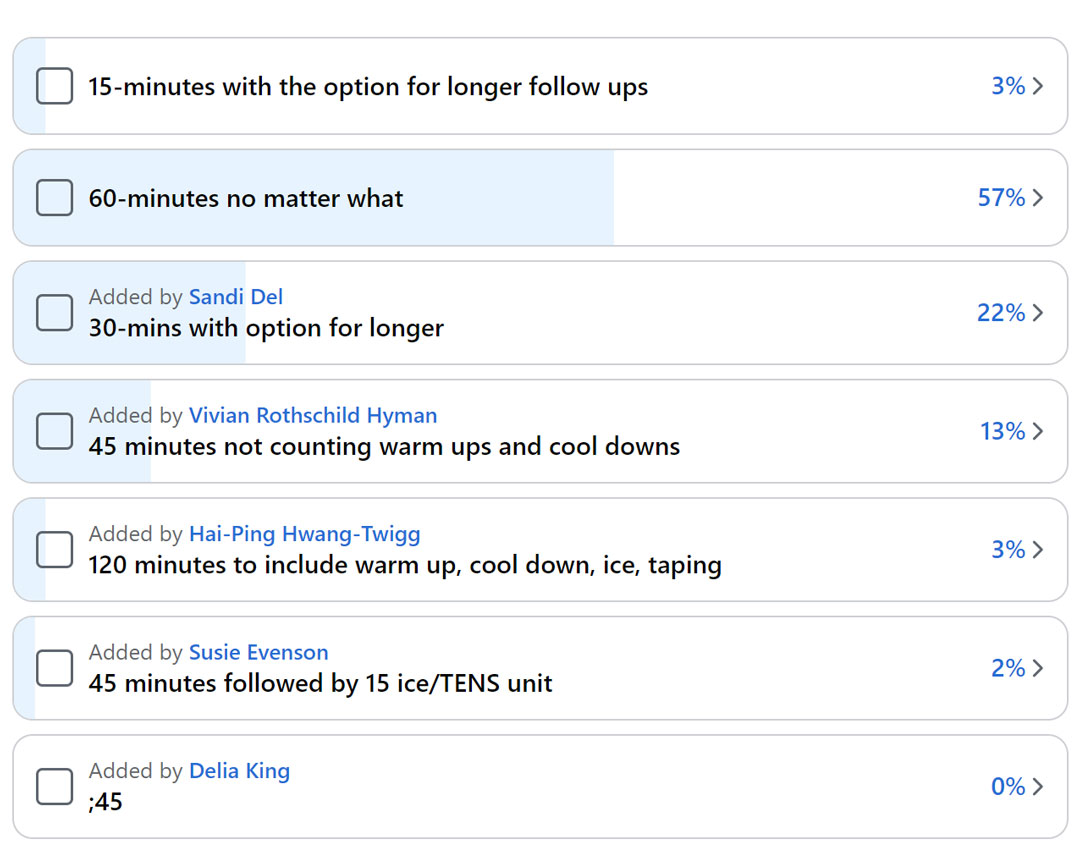This screenshot has height=842, width=1080.
Task: Open the chevron beside 0%
Action: click(x=1038, y=787)
